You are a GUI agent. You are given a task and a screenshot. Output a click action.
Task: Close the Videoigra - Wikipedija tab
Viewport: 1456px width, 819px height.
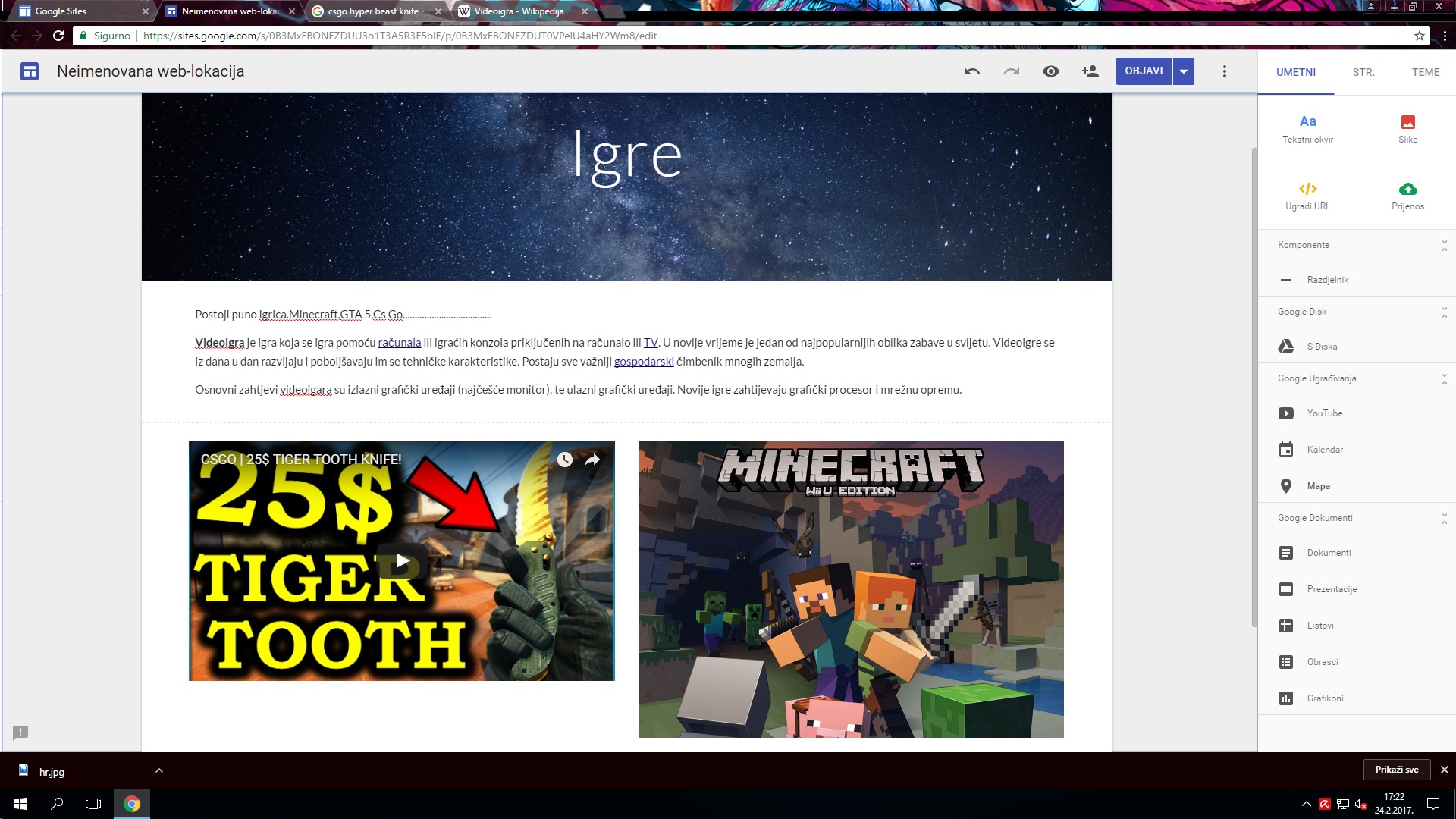click(583, 11)
